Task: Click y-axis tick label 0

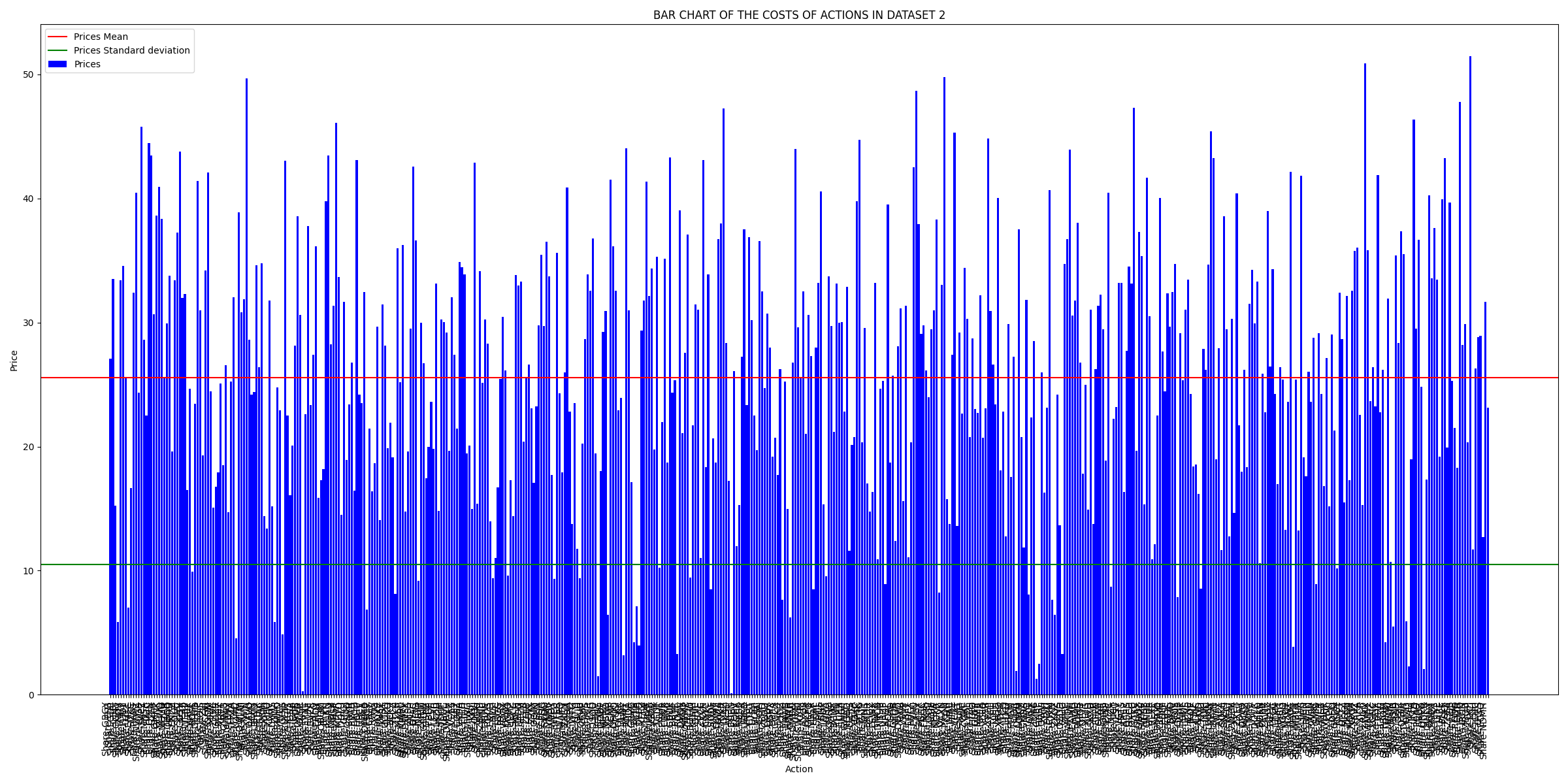Action: [x=31, y=695]
